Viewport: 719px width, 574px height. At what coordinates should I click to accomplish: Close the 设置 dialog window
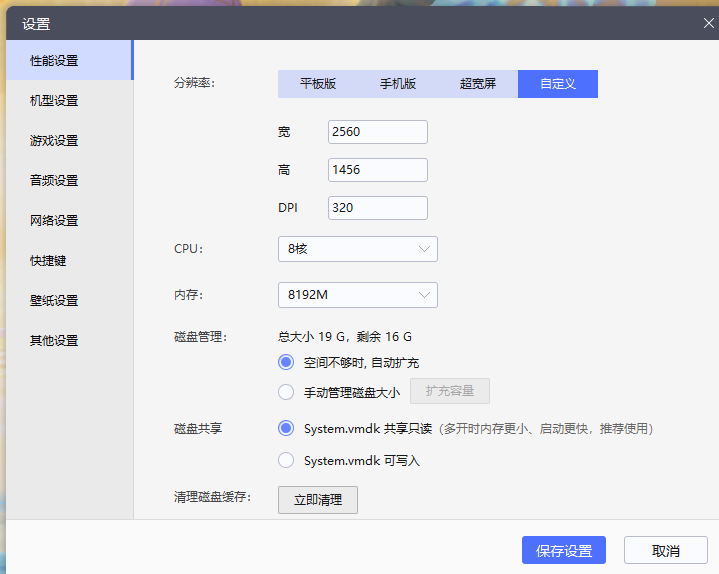click(709, 23)
